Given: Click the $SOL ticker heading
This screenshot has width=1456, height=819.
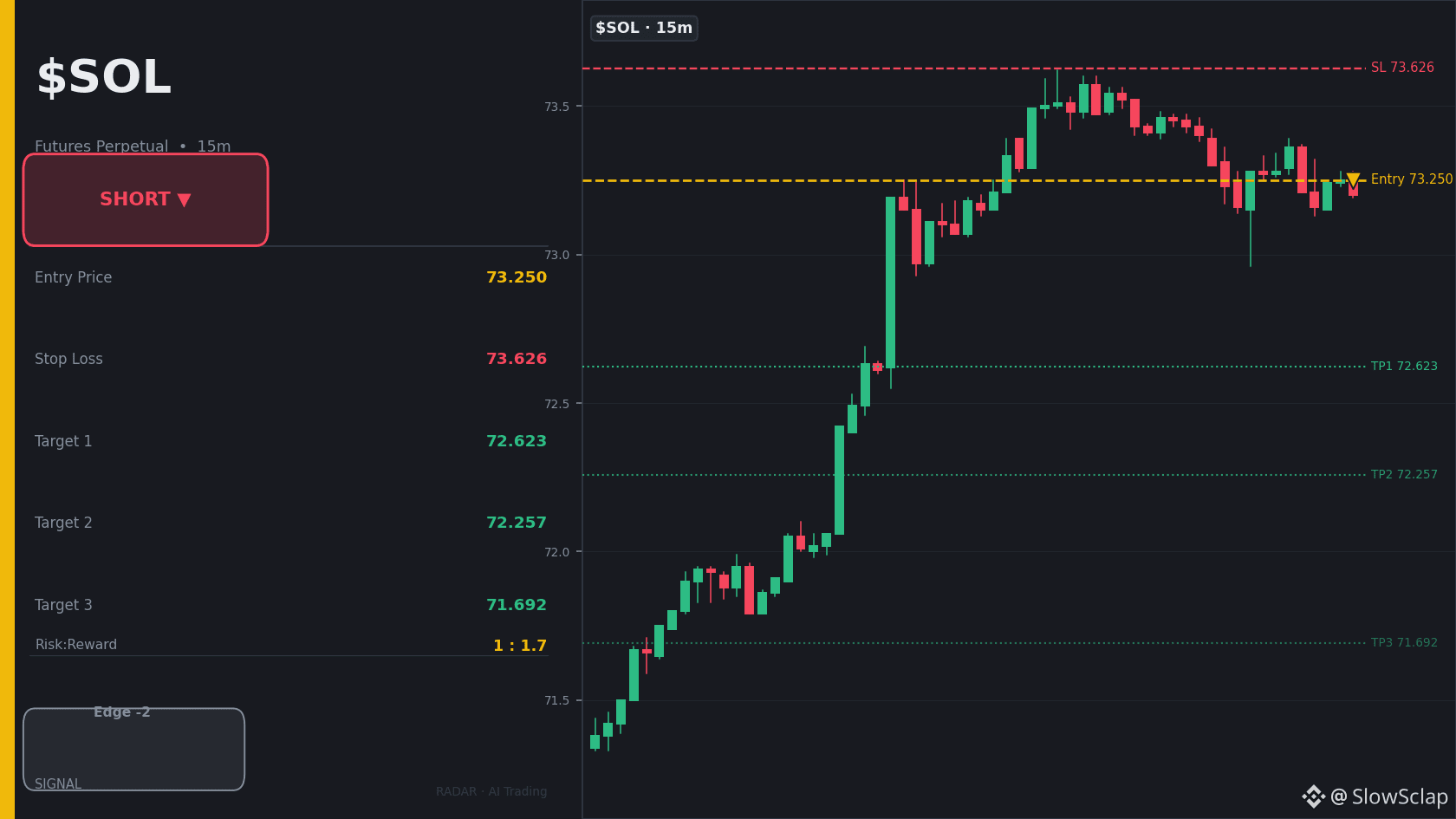Looking at the screenshot, I should [104, 77].
